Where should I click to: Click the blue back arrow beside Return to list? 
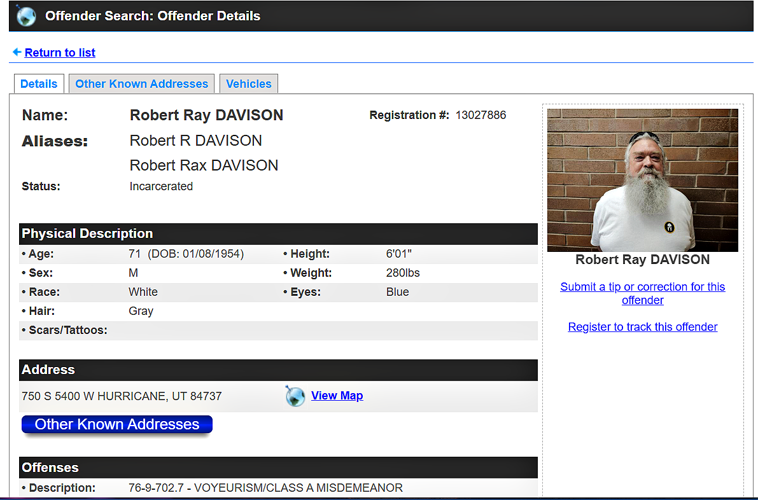tap(17, 52)
